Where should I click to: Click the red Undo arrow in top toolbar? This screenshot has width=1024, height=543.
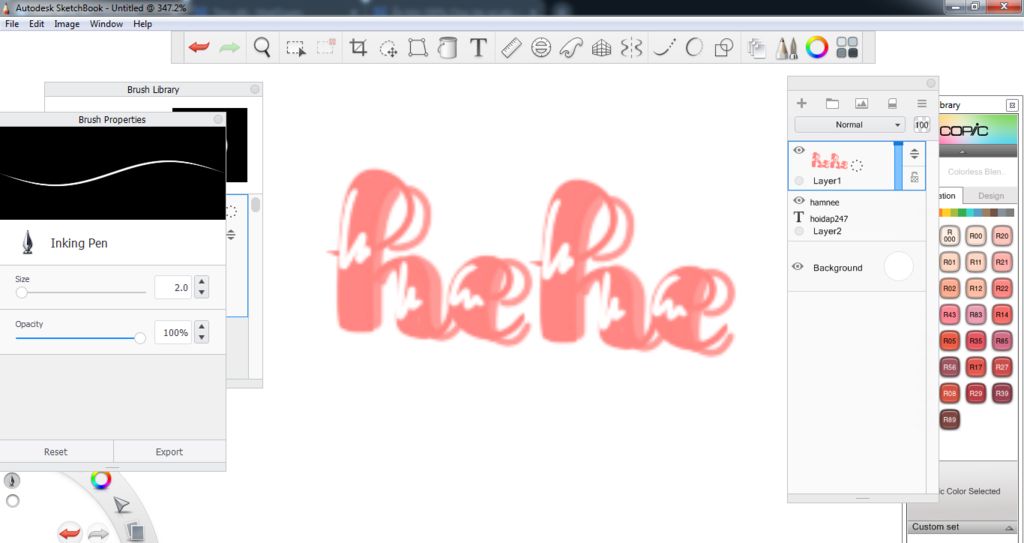[199, 48]
